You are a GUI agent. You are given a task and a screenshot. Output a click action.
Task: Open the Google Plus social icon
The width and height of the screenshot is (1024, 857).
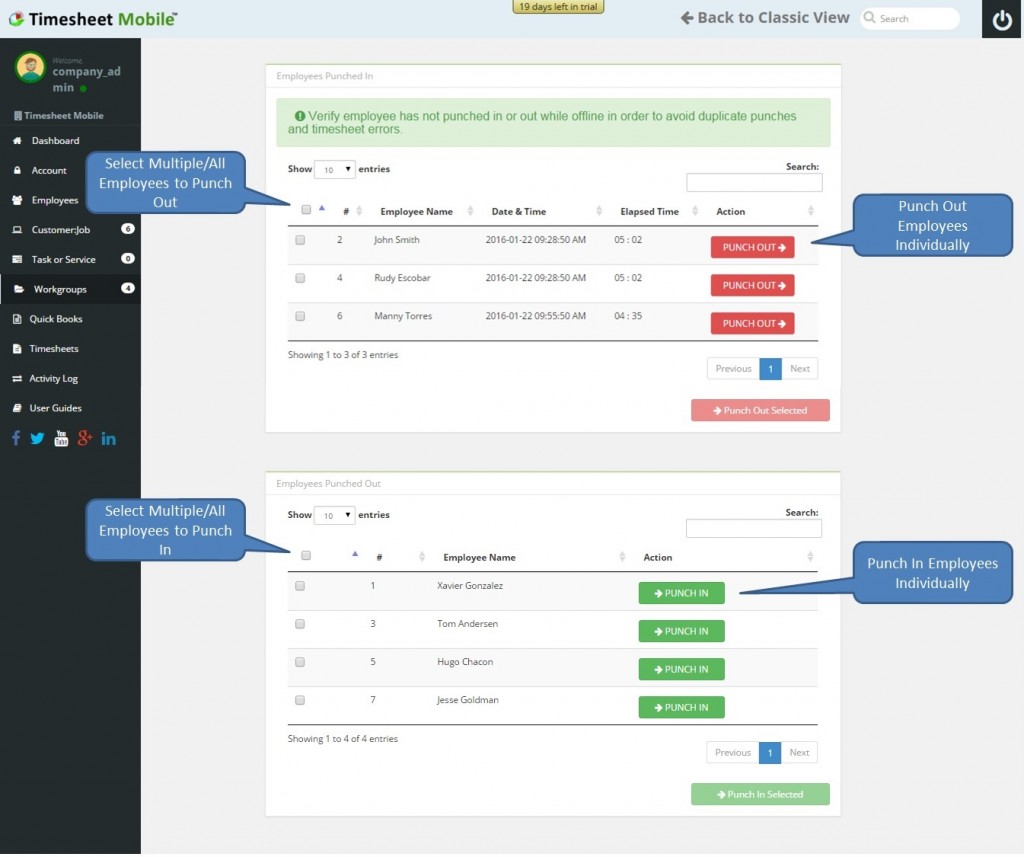(85, 438)
